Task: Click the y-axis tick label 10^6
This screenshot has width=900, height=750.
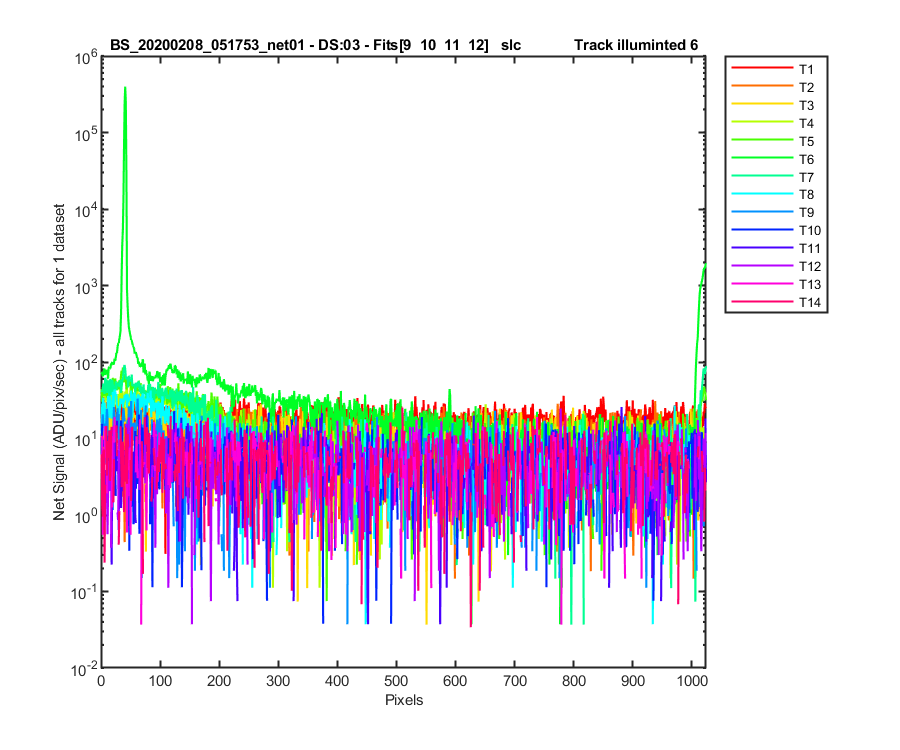Action: [x=85, y=57]
